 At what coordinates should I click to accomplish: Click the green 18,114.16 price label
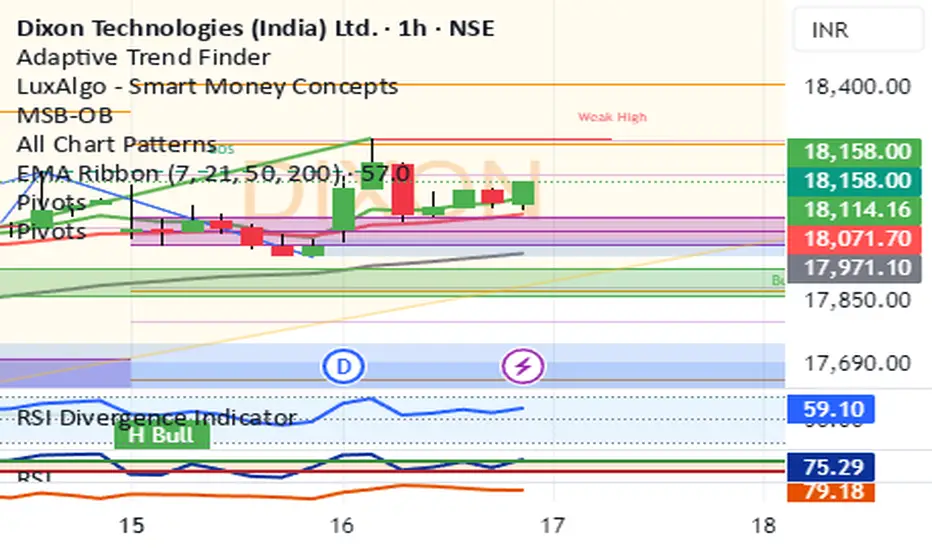click(854, 210)
